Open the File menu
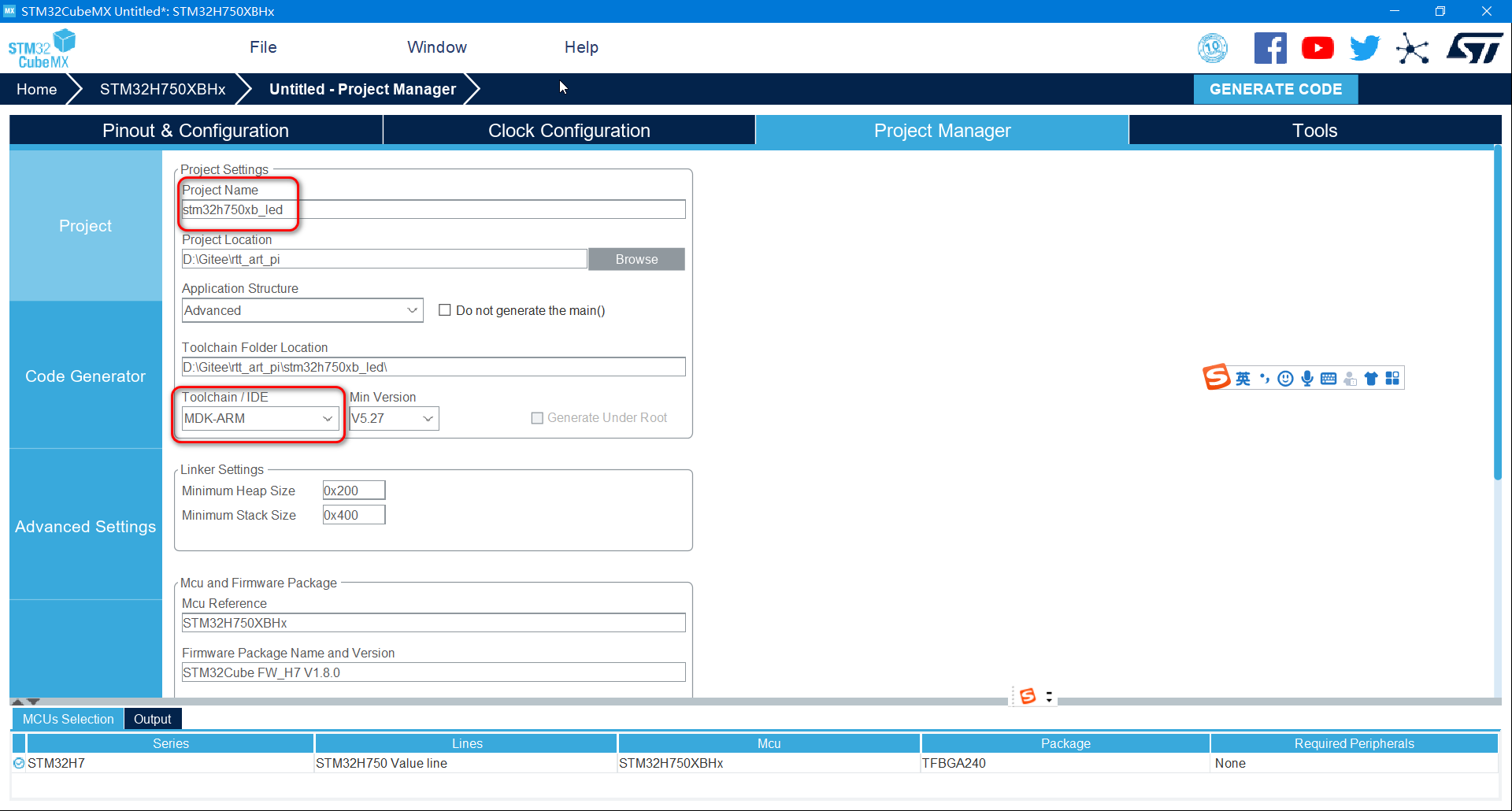The height and width of the screenshot is (811, 1512). coord(263,47)
